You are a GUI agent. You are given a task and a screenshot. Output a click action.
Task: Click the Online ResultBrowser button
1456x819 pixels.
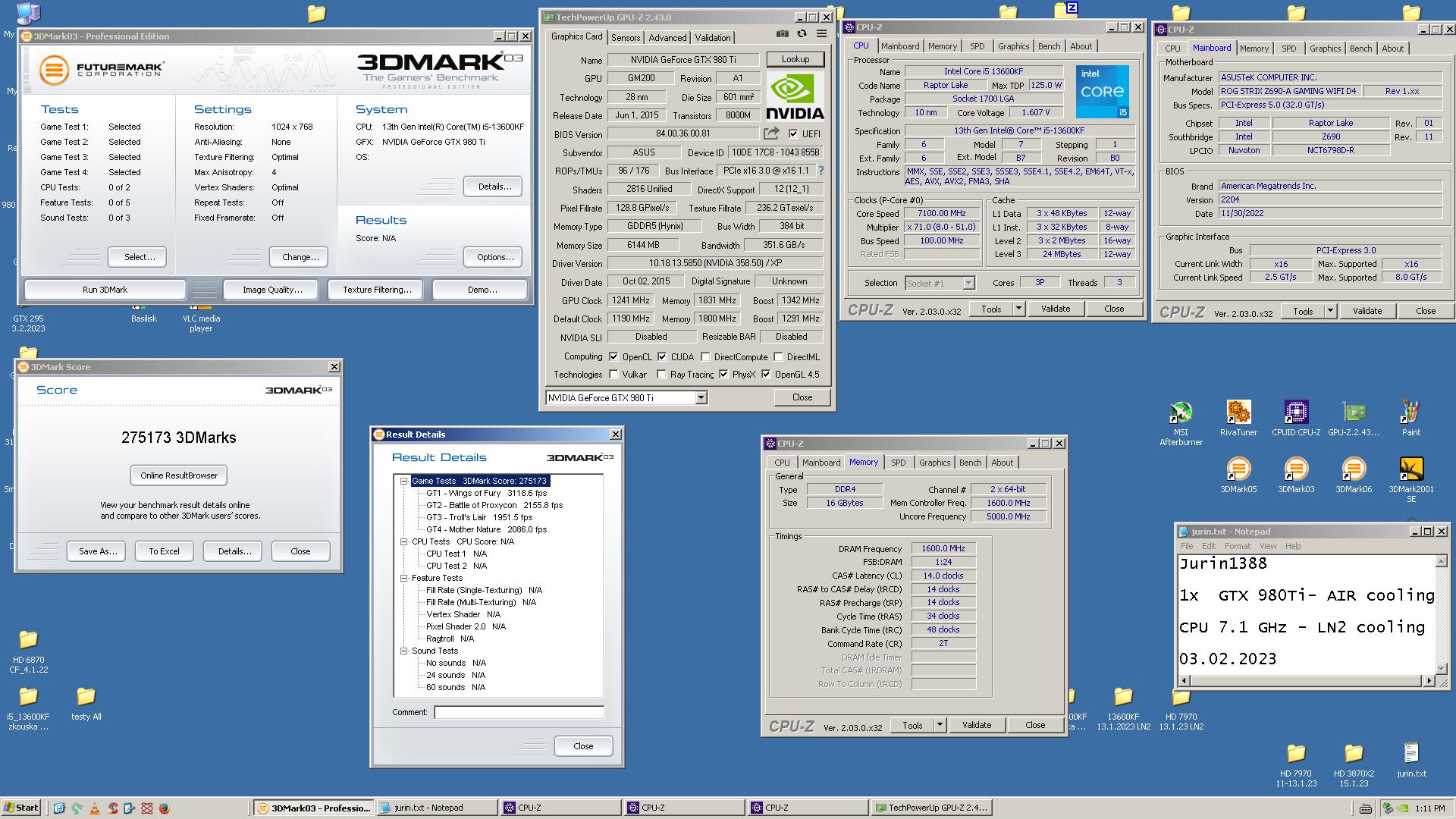(179, 475)
